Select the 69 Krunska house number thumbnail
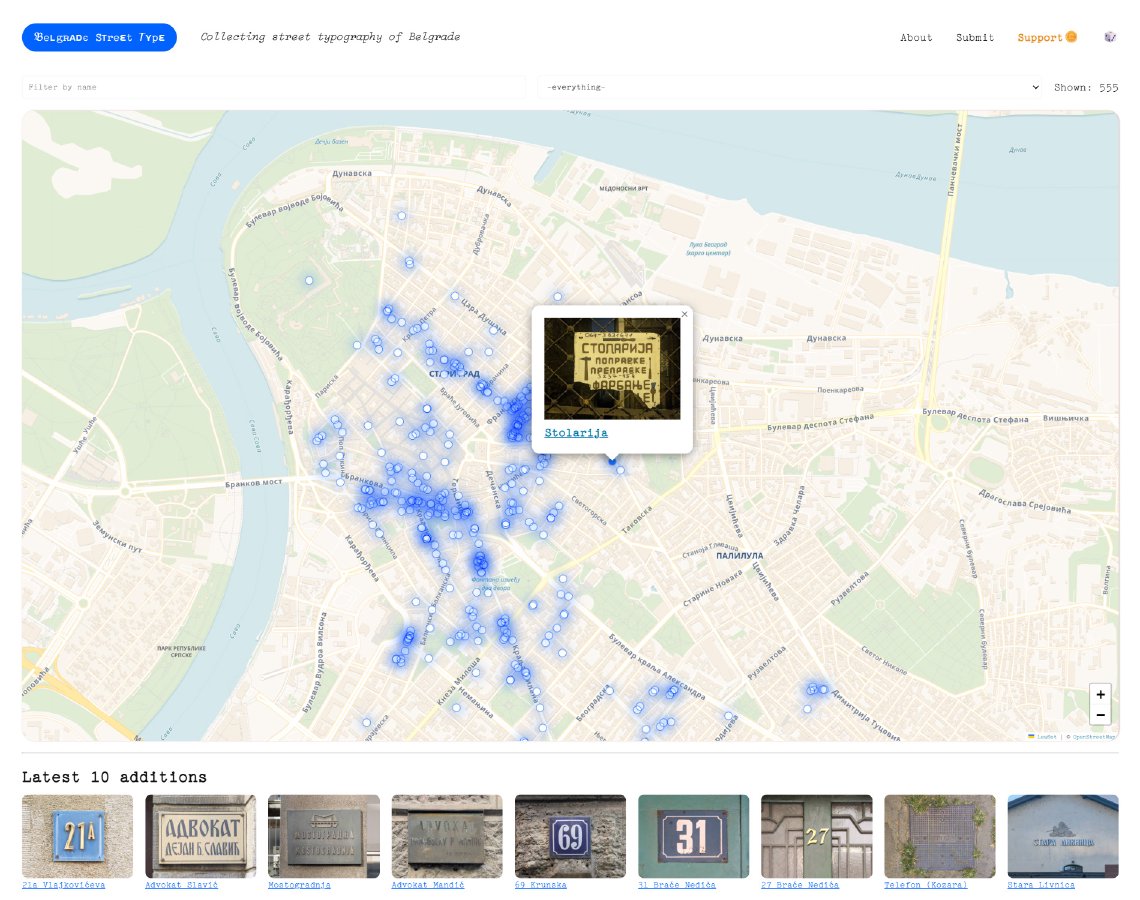Image resolution: width=1140 pixels, height=900 pixels. pos(570,836)
